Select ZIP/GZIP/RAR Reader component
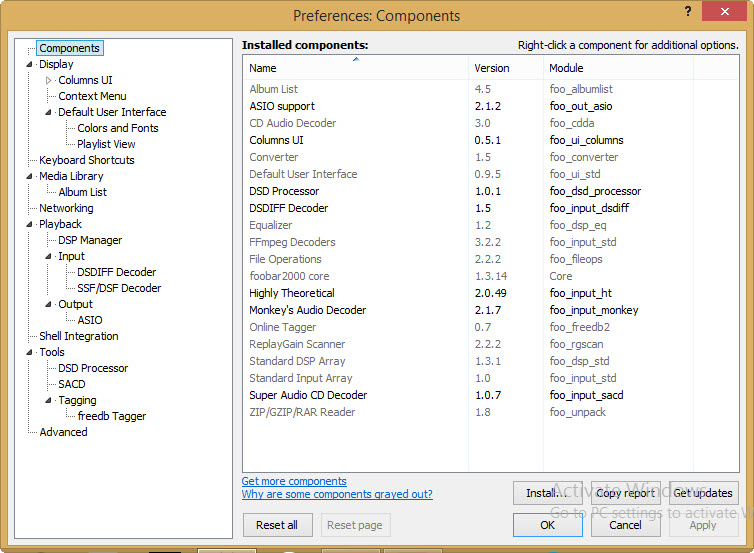Screen dimensions: 754x553 coord(490,413)
